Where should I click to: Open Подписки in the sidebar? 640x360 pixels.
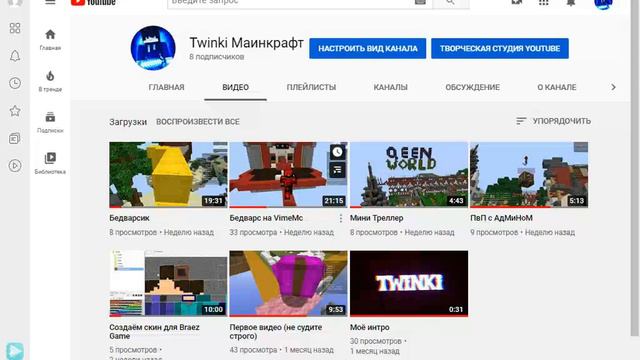tap(50, 122)
